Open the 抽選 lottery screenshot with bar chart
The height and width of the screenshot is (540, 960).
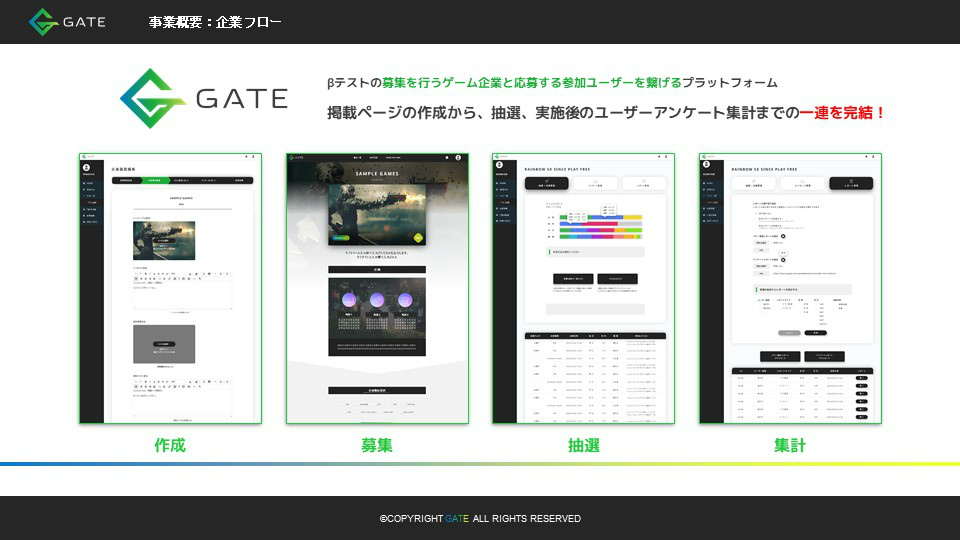point(583,288)
